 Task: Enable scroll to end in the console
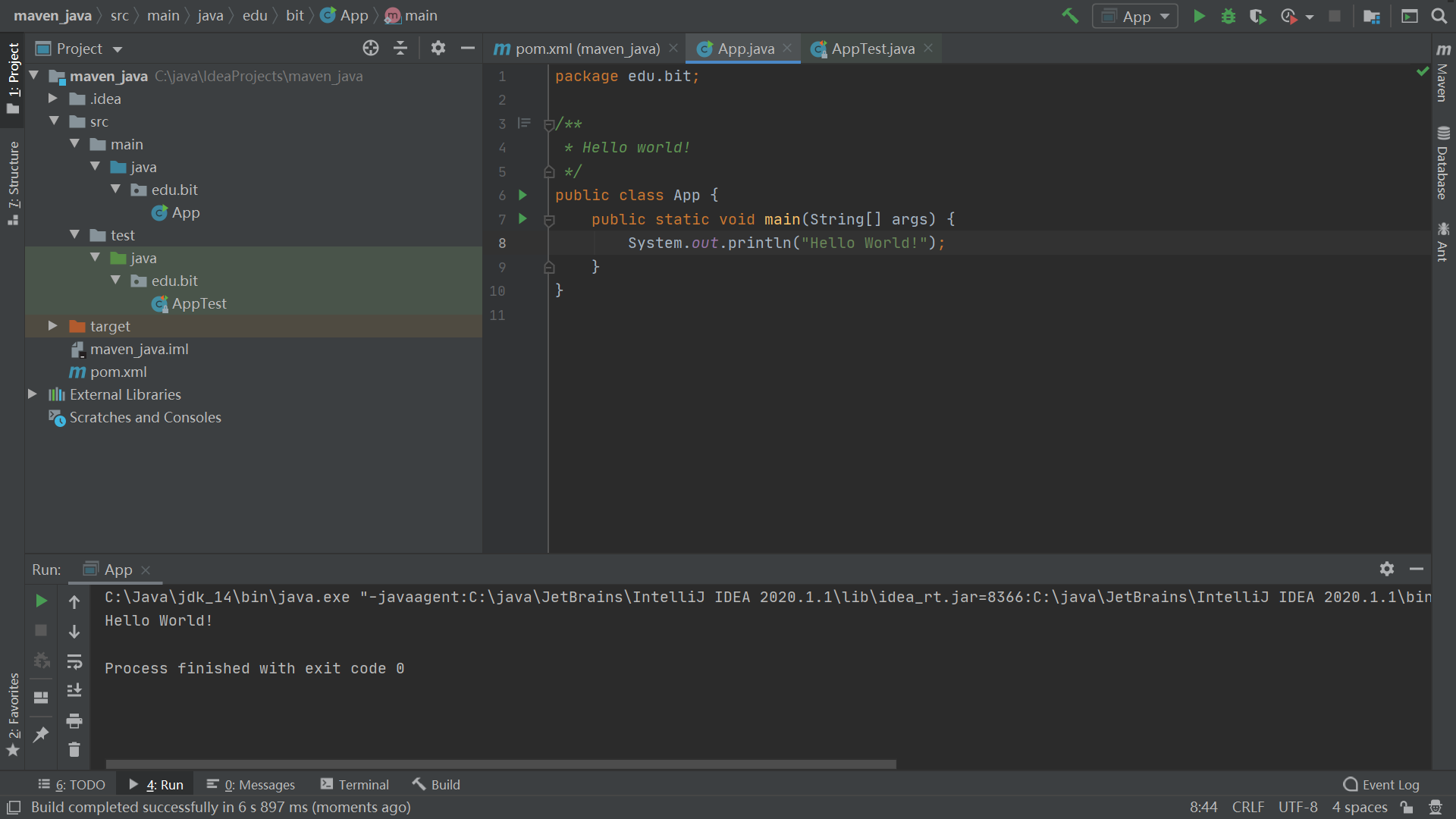[x=74, y=689]
